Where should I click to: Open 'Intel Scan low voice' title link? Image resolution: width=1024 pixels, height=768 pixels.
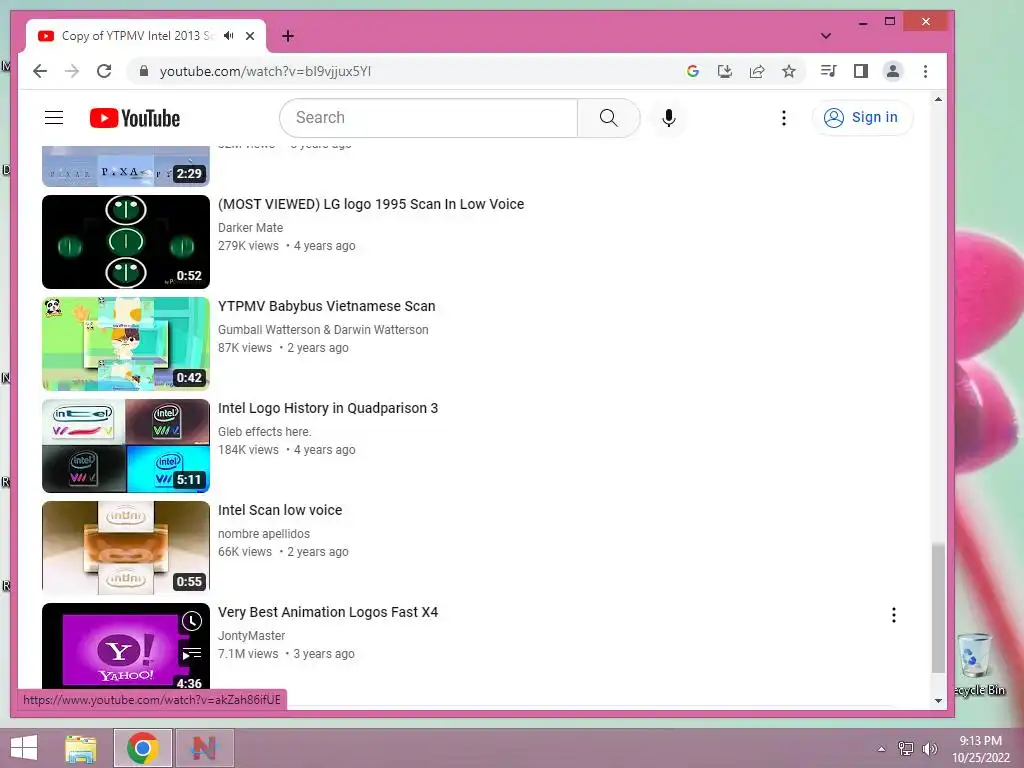[280, 509]
